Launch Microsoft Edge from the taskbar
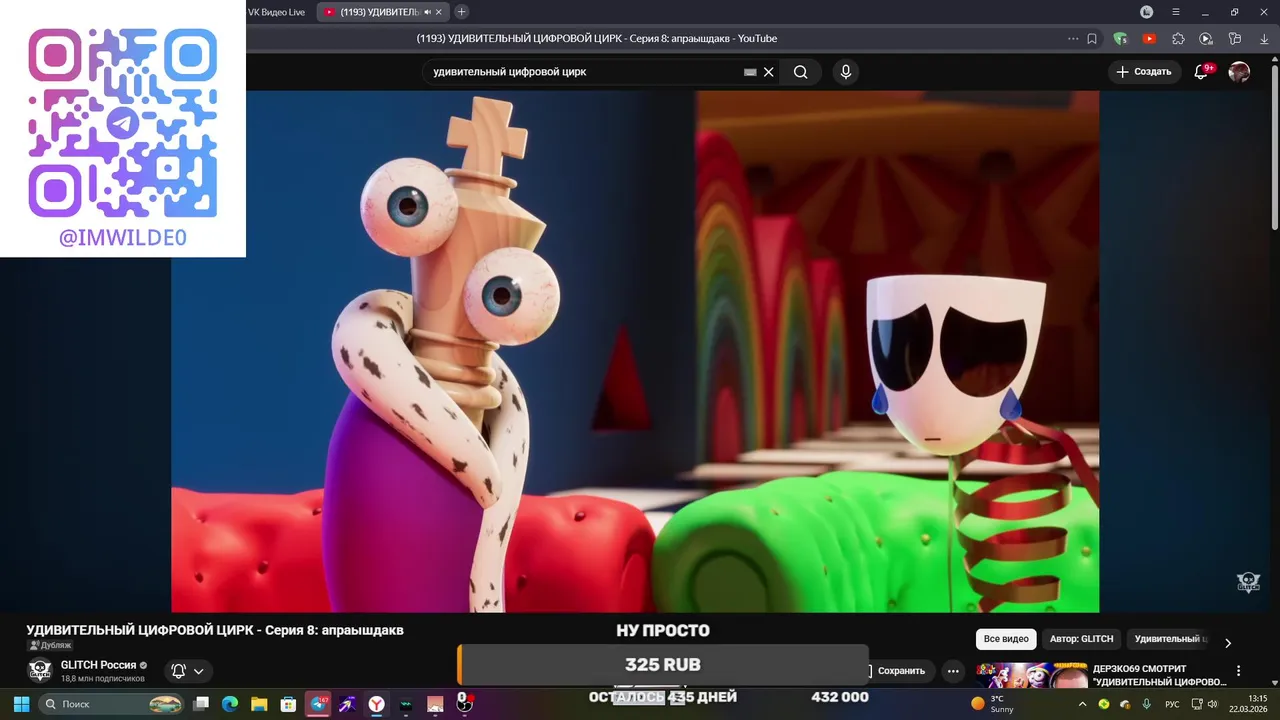The image size is (1280, 720). click(230, 704)
